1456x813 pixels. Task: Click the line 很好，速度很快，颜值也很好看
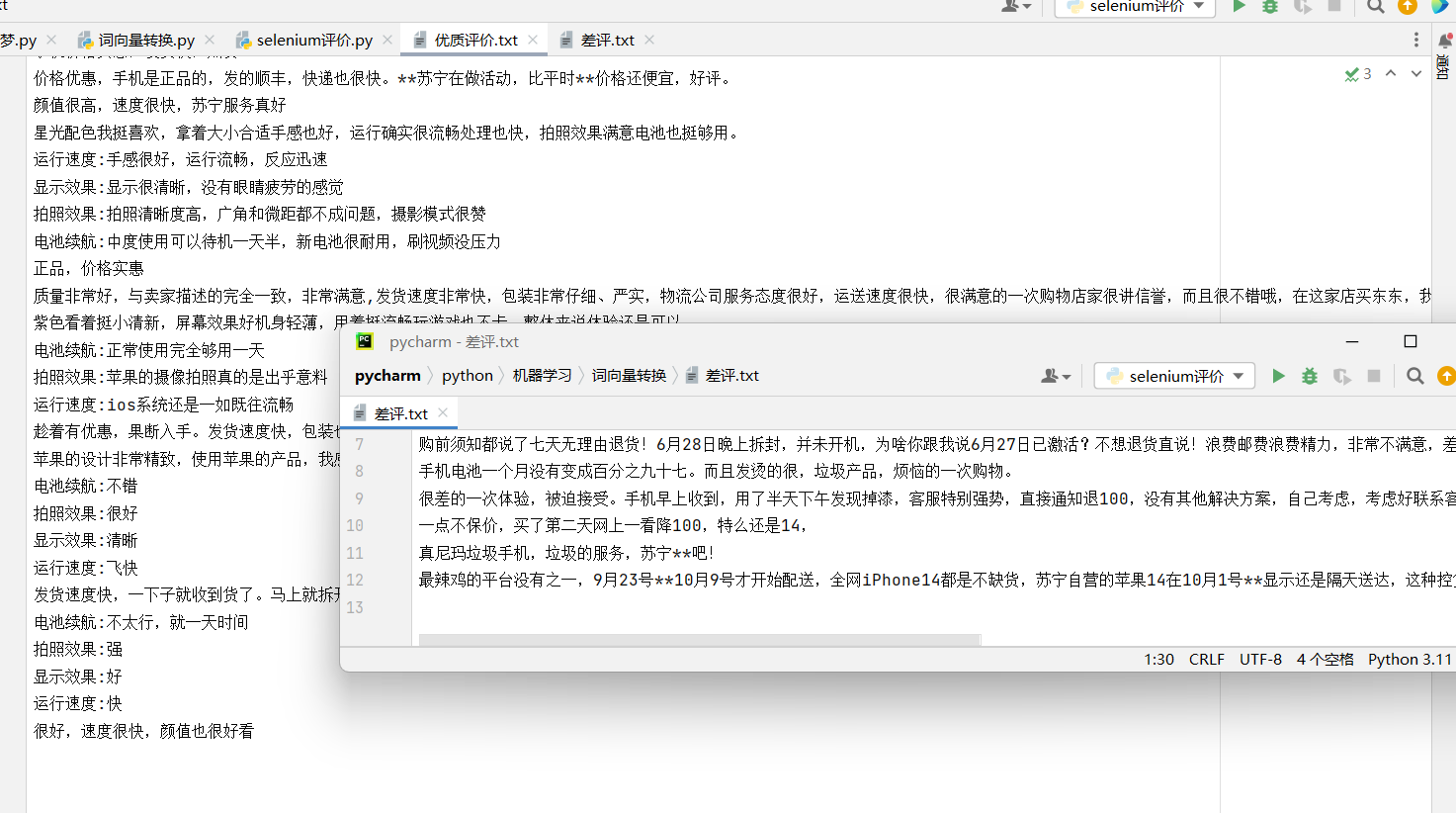pyautogui.click(x=144, y=731)
